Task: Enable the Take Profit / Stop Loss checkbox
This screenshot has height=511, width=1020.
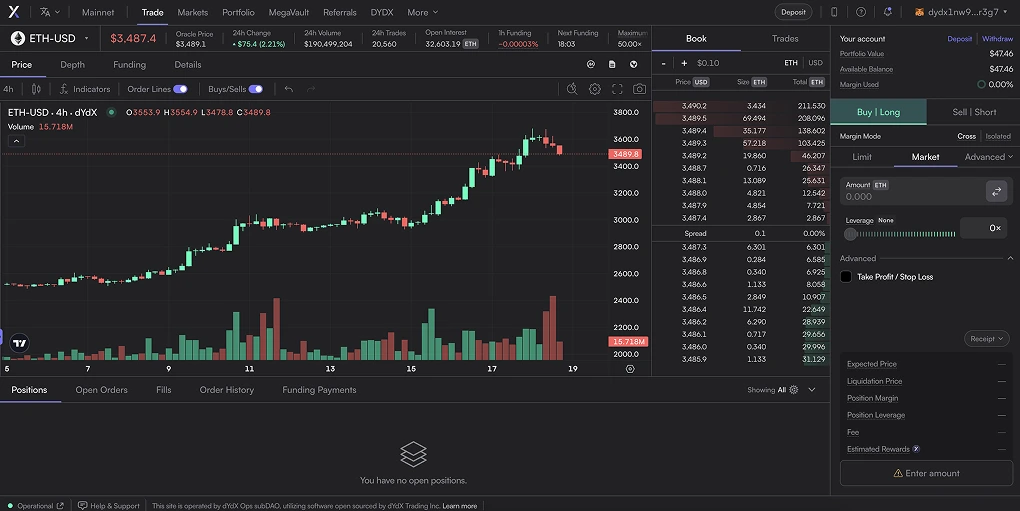Action: tap(846, 276)
